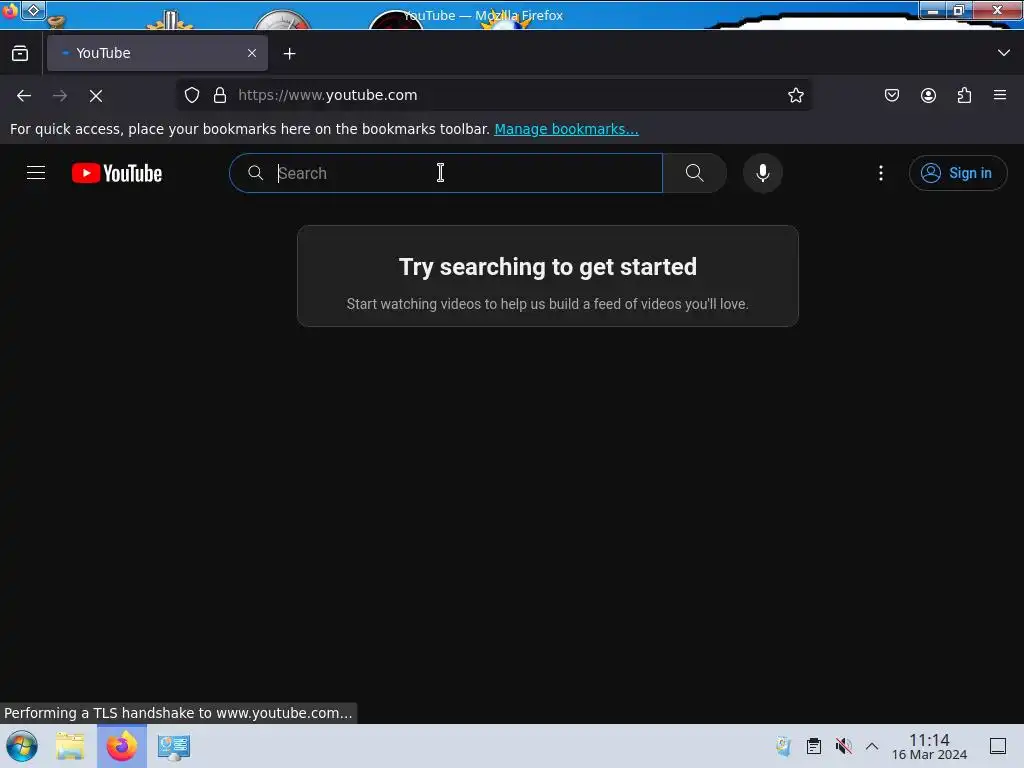Screen dimensions: 1024x768
Task: Open YouTube settings three-dot menu
Action: pos(880,173)
